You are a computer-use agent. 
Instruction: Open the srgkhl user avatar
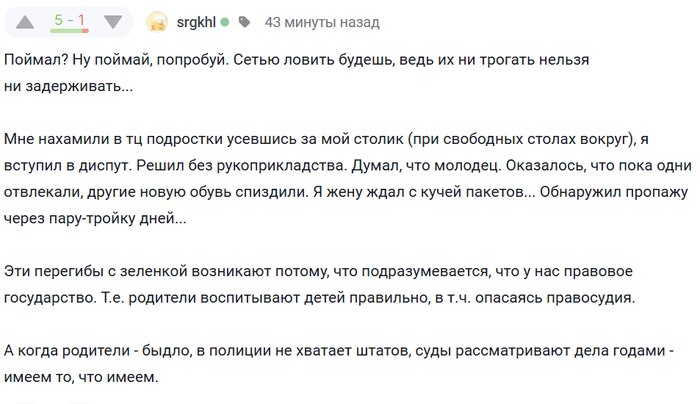(157, 22)
